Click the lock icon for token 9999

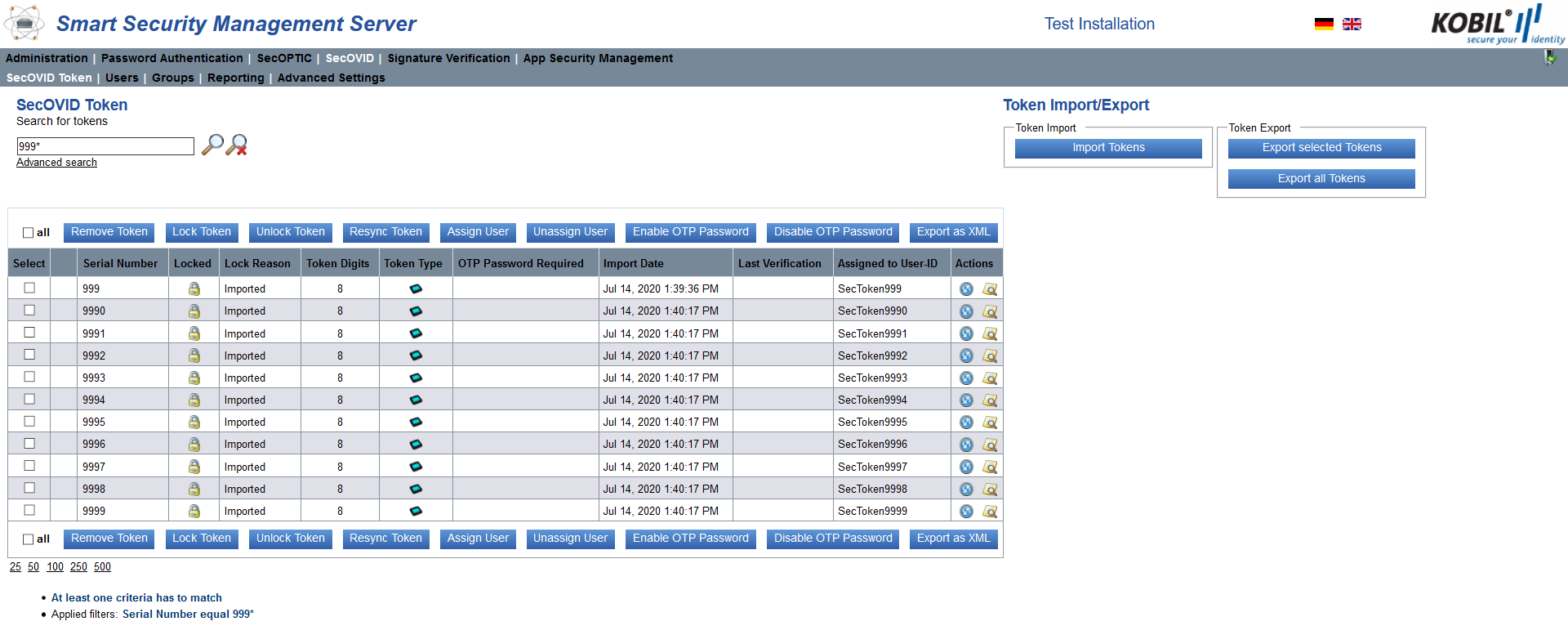click(x=194, y=511)
